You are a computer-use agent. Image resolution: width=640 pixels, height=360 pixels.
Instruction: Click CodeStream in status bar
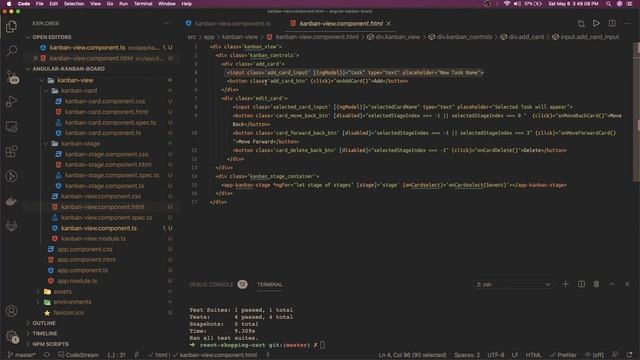[78, 355]
